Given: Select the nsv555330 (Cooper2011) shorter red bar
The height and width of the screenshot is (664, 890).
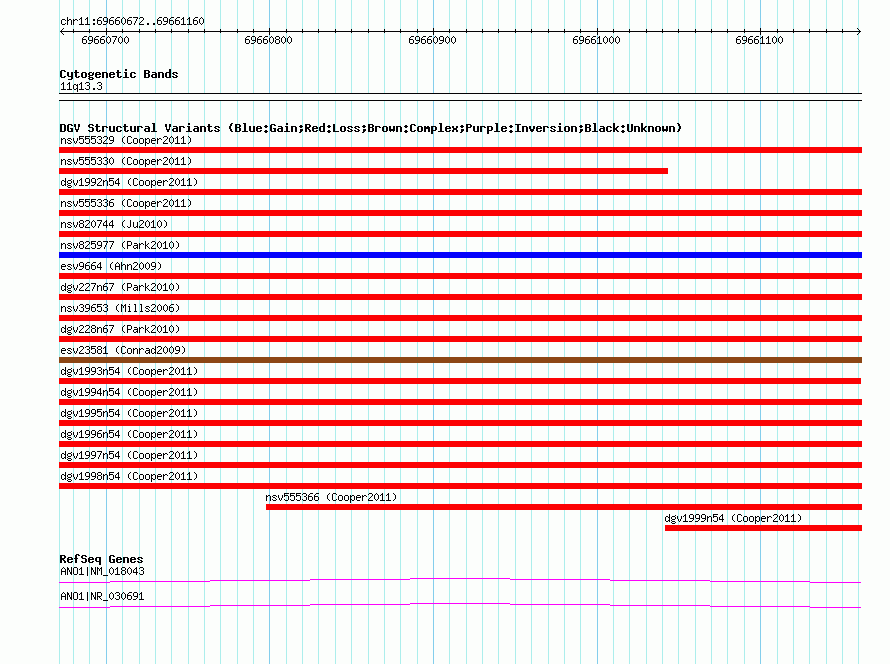Looking at the screenshot, I should pos(363,171).
